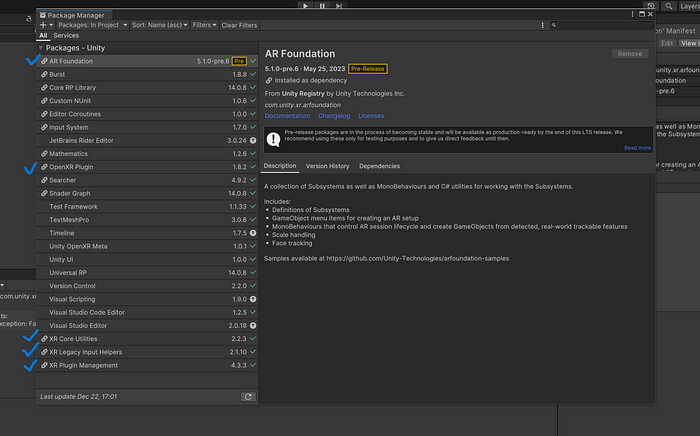Screen dimensions: 700x436
Task: Click the Pre-Release badge in the package details
Action: coord(367,69)
